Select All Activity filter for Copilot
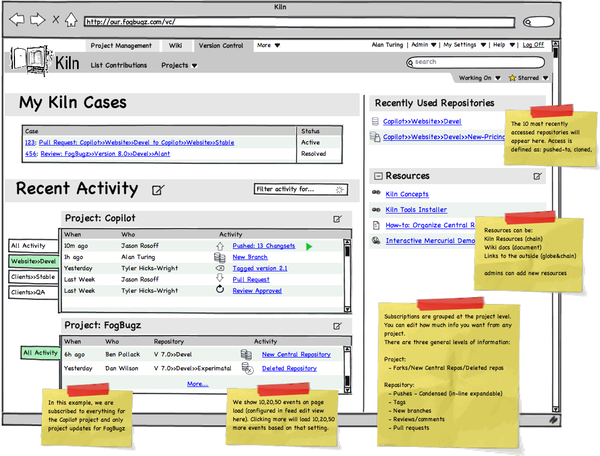The image size is (600, 456). pyautogui.click(x=29, y=245)
